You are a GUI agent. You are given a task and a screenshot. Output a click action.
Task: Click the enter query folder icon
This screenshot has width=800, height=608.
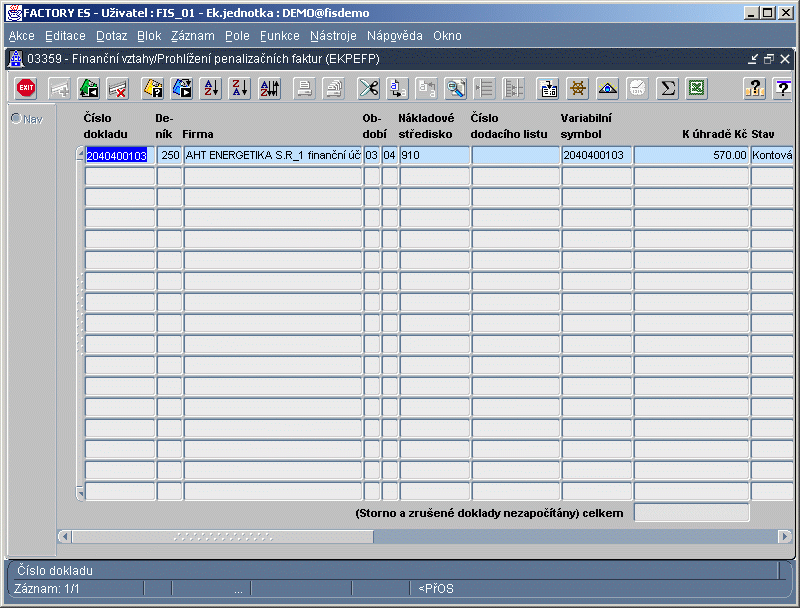pos(152,88)
